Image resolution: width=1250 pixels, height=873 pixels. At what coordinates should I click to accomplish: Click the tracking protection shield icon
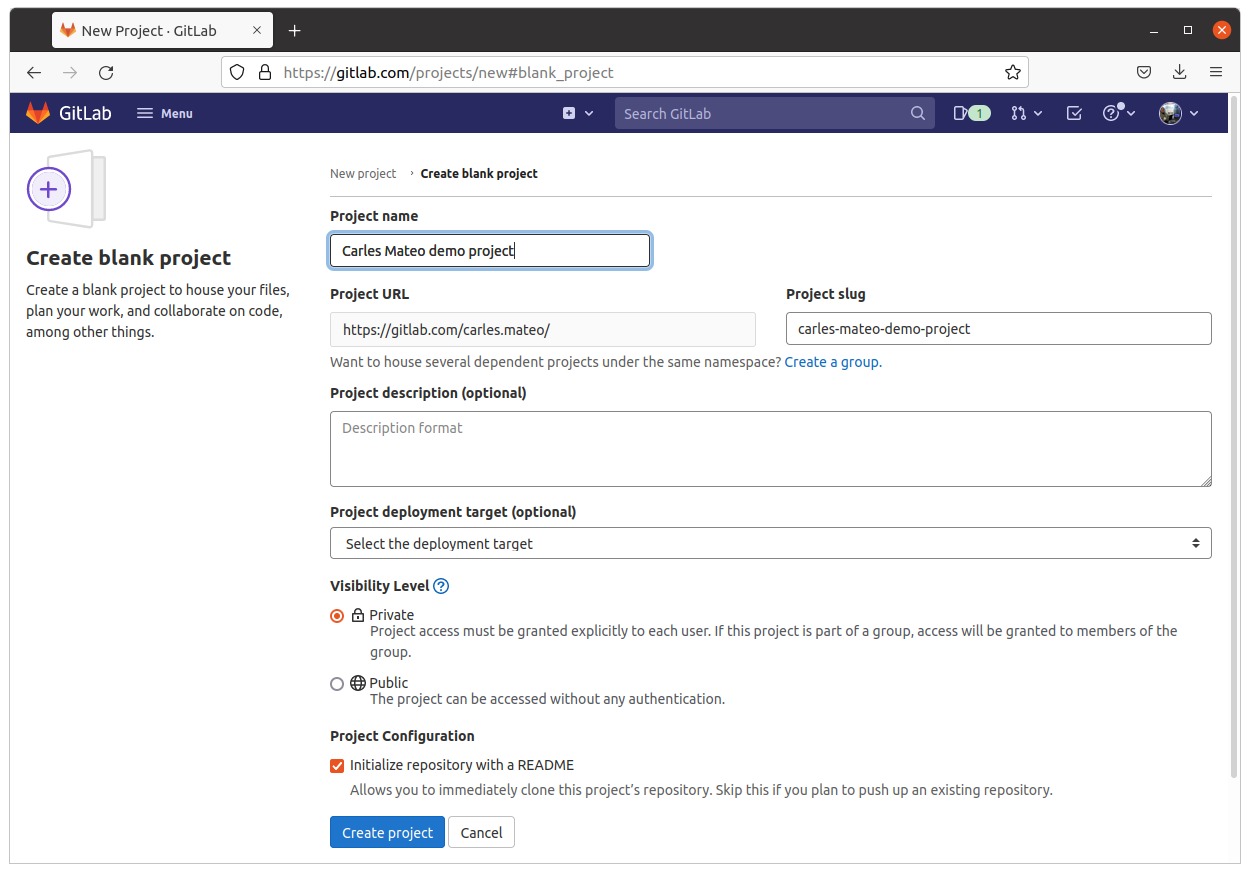coord(237,72)
